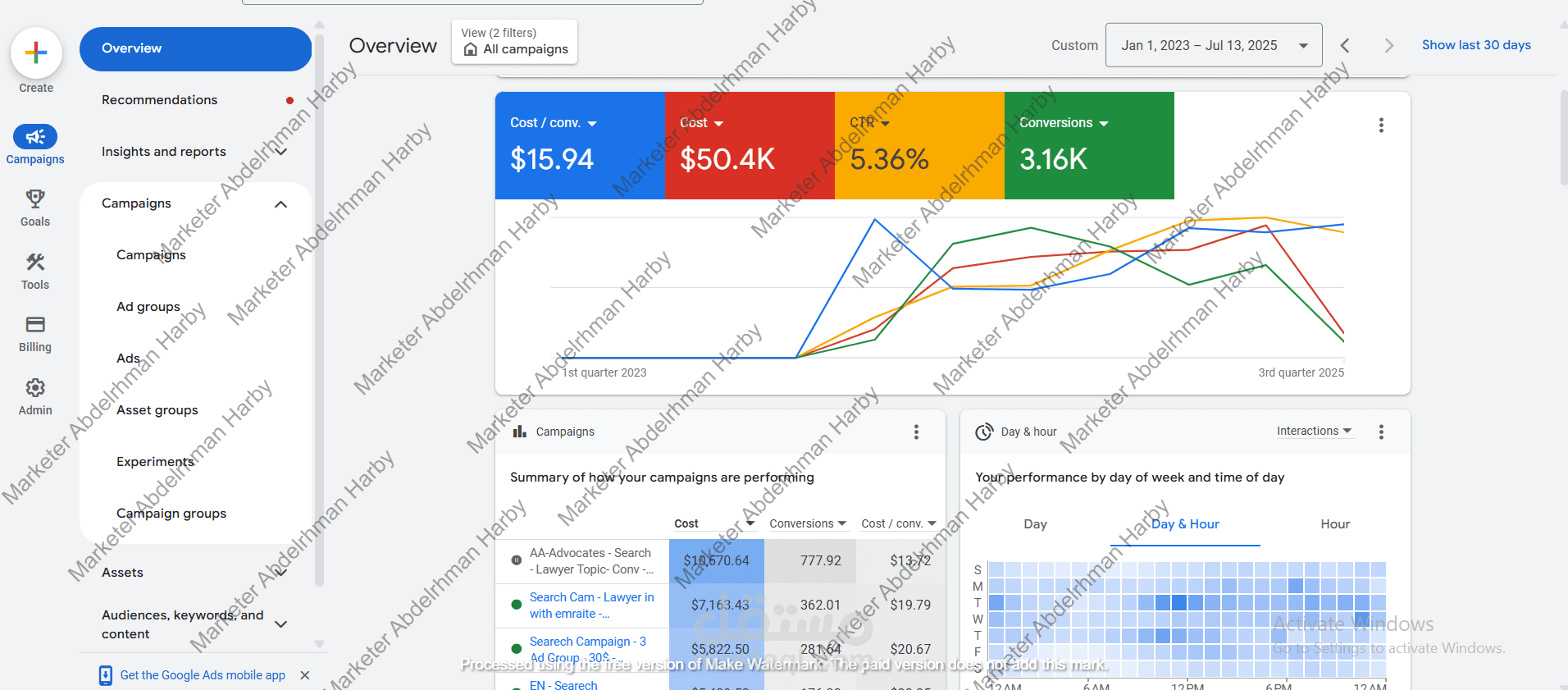Expand Insights and reports
1568x690 pixels.
pos(280,152)
